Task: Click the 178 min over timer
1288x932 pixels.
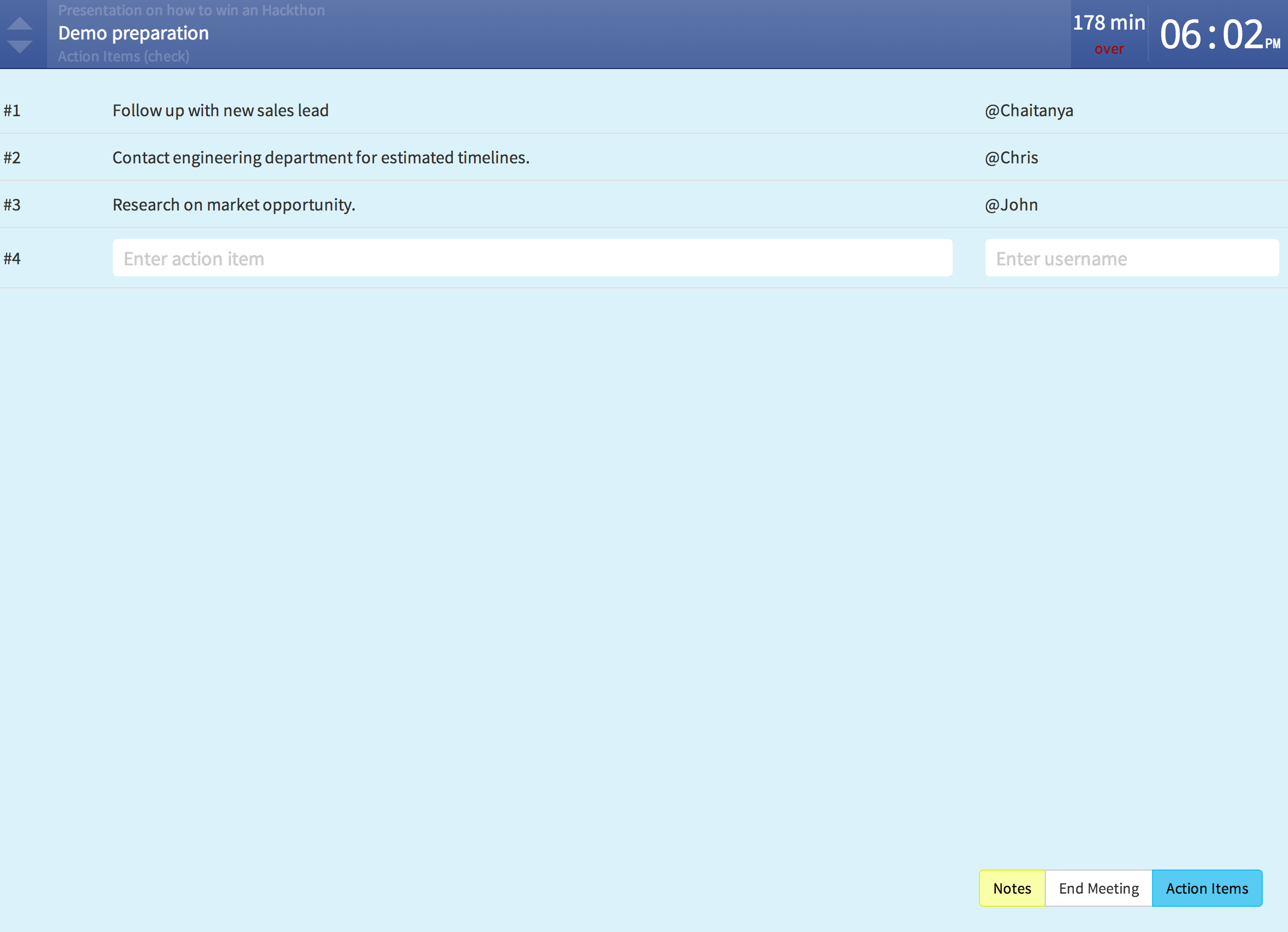Action: tap(1109, 34)
